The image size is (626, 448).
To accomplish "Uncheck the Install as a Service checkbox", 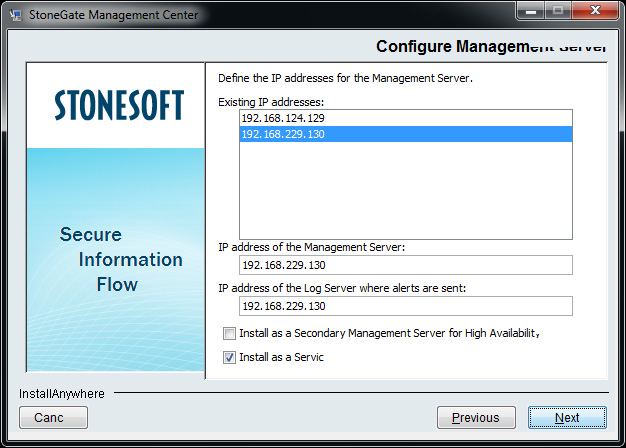I will (x=230, y=357).
